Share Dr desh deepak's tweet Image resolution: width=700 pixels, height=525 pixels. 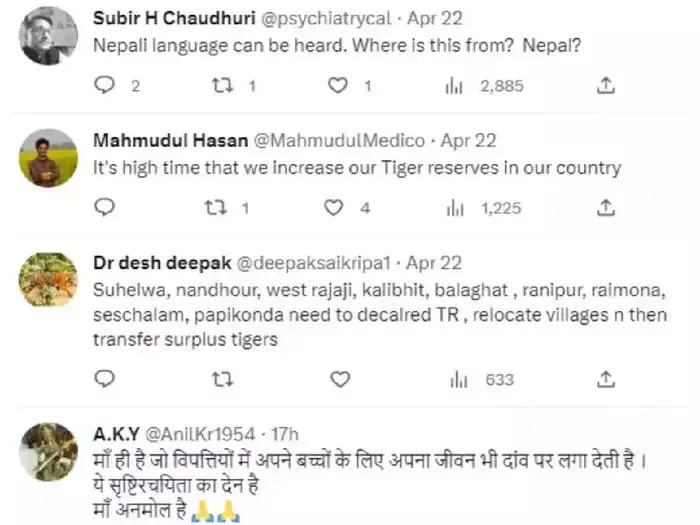[605, 379]
